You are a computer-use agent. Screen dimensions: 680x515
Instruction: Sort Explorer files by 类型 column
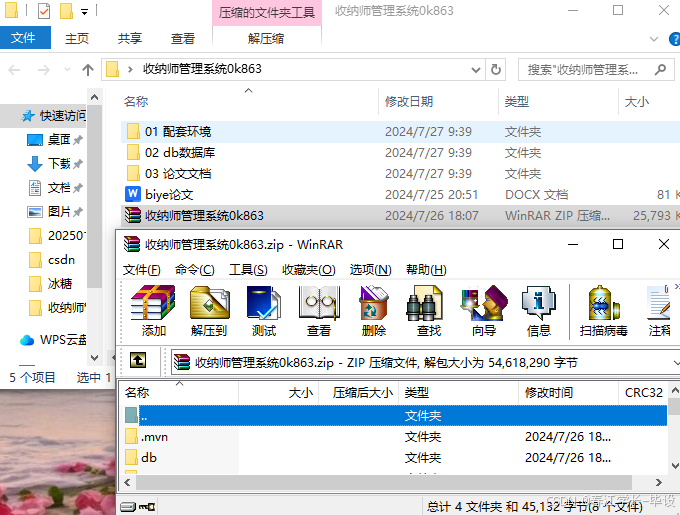517,101
